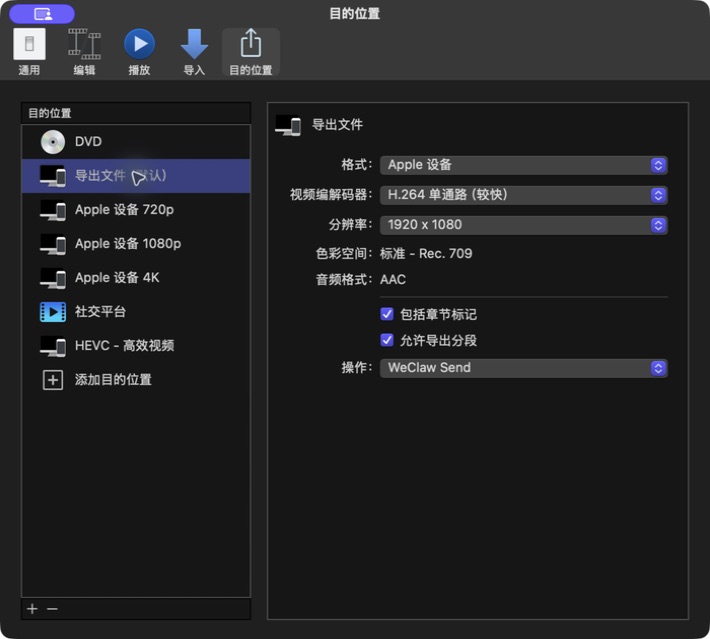This screenshot has height=639, width=710.
Task: Click the 视频编解码器 label
Action: [331, 195]
